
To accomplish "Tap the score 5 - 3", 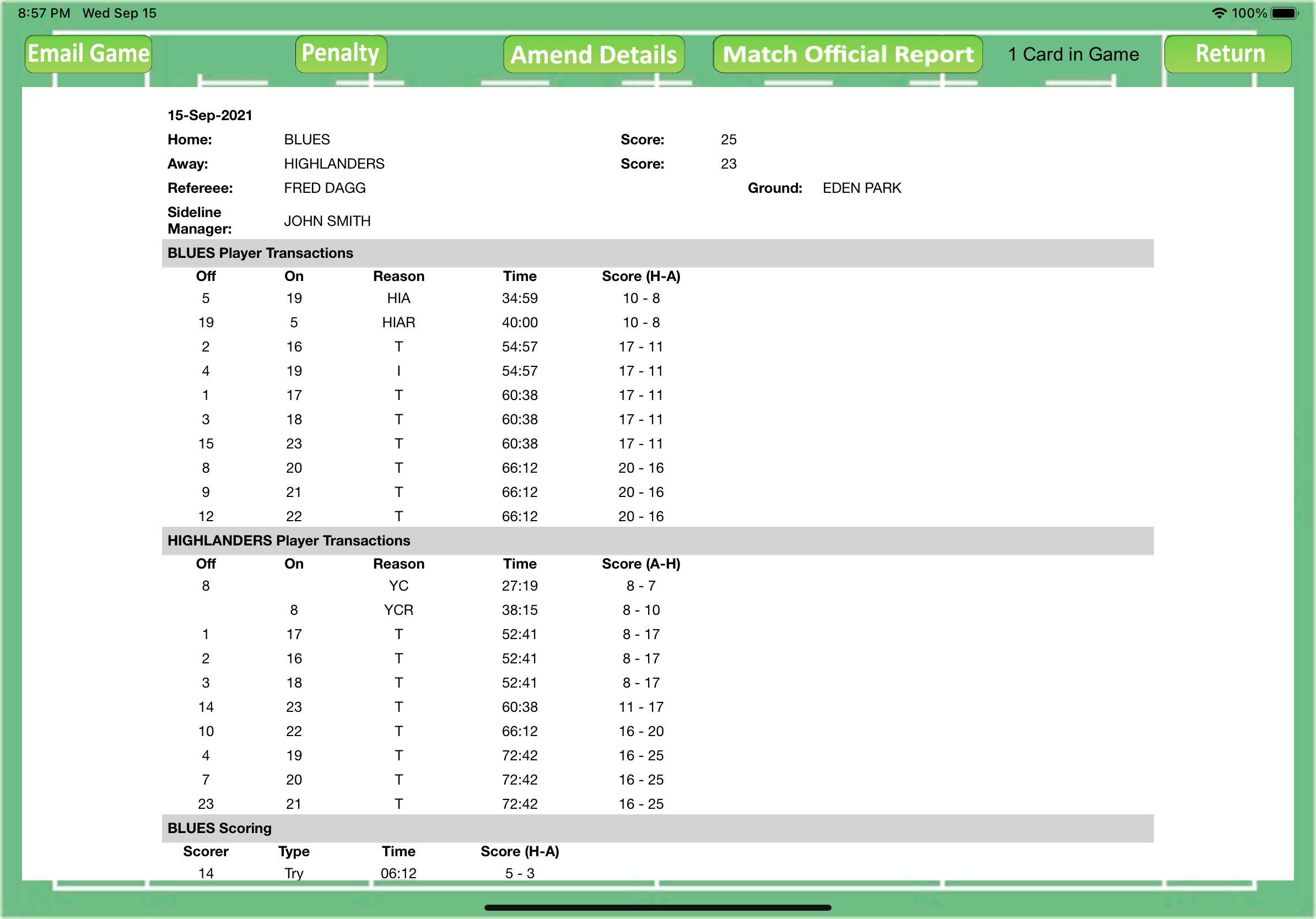I will click(x=520, y=874).
